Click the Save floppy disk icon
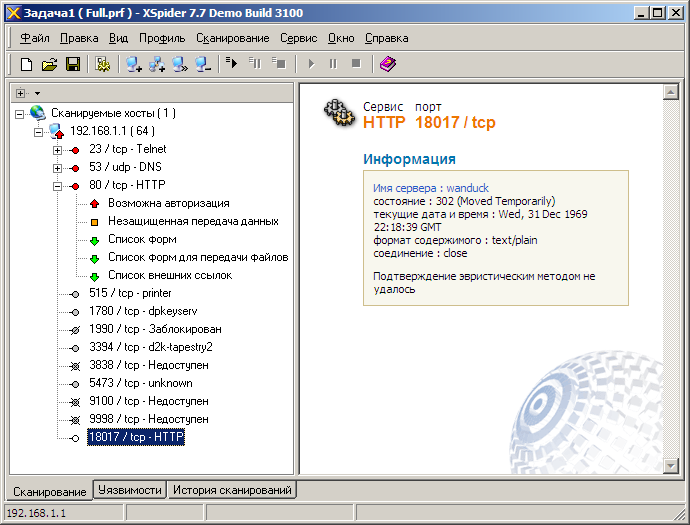The height and width of the screenshot is (525, 690). [x=73, y=64]
